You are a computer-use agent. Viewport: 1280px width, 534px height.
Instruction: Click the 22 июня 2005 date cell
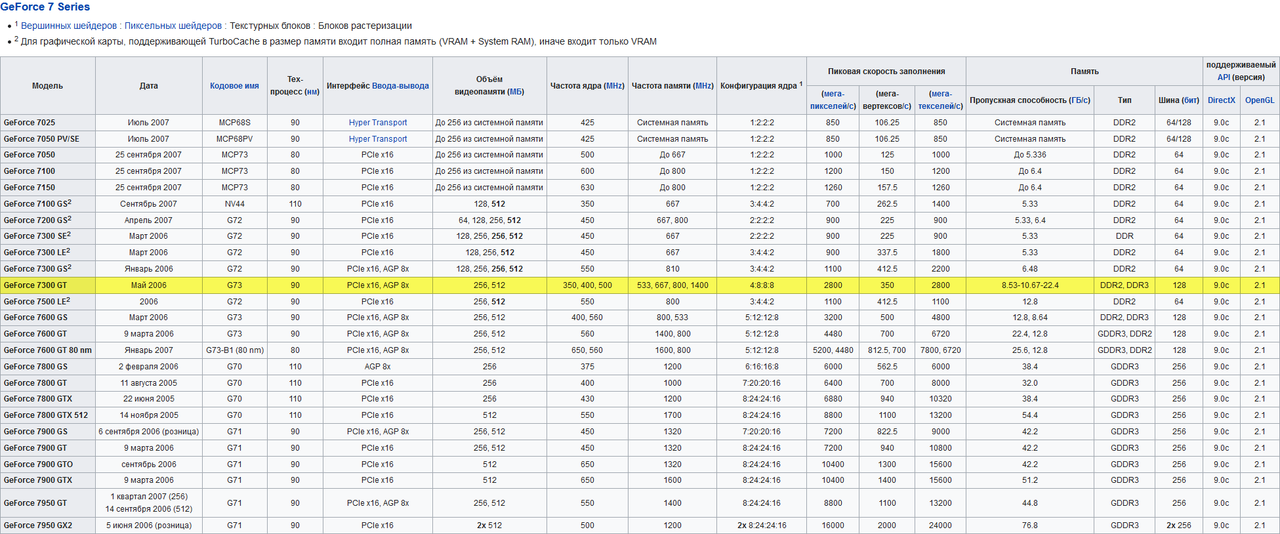(149, 398)
